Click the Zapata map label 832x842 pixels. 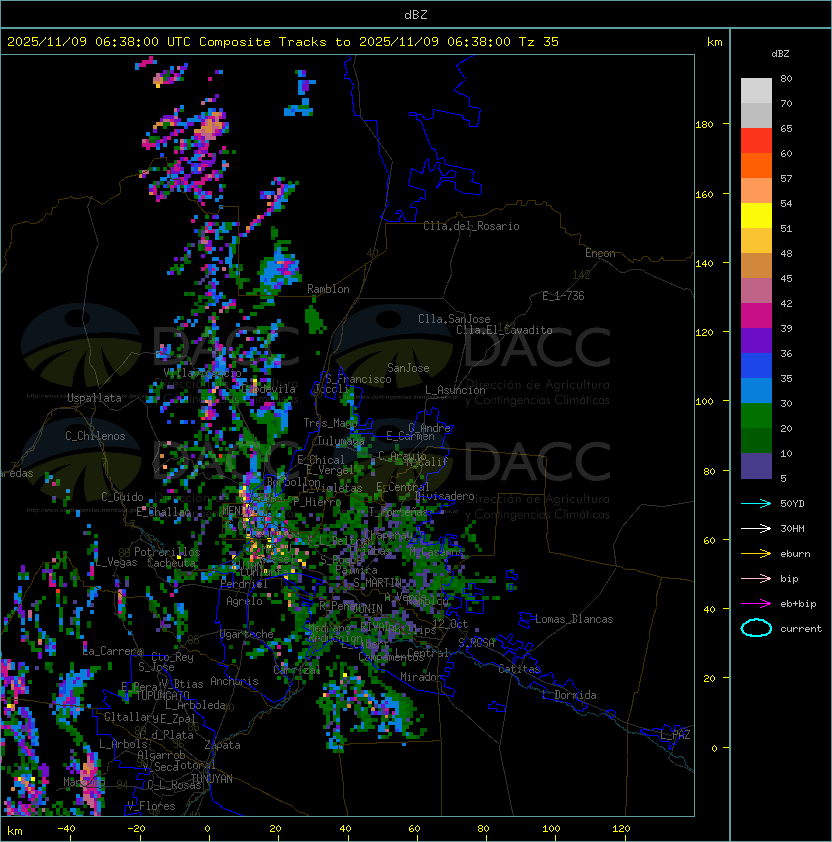(x=222, y=745)
